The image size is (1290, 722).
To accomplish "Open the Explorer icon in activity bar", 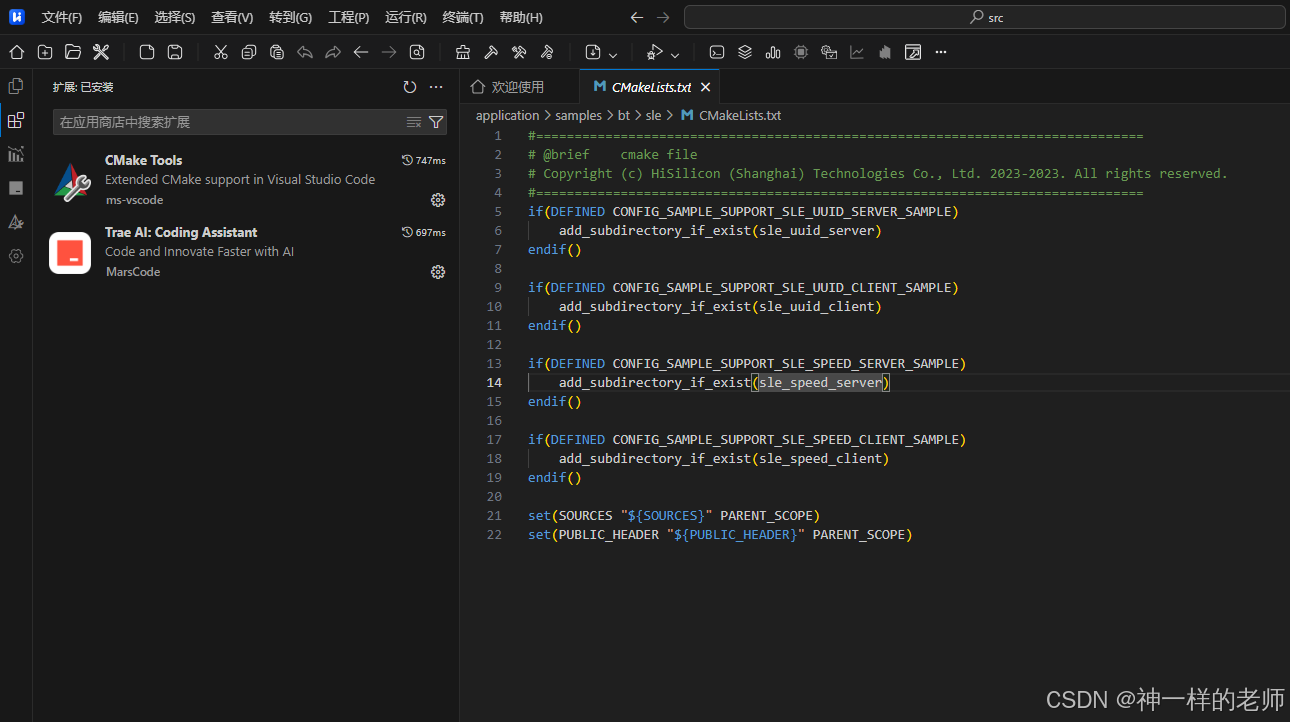I will coord(16,87).
